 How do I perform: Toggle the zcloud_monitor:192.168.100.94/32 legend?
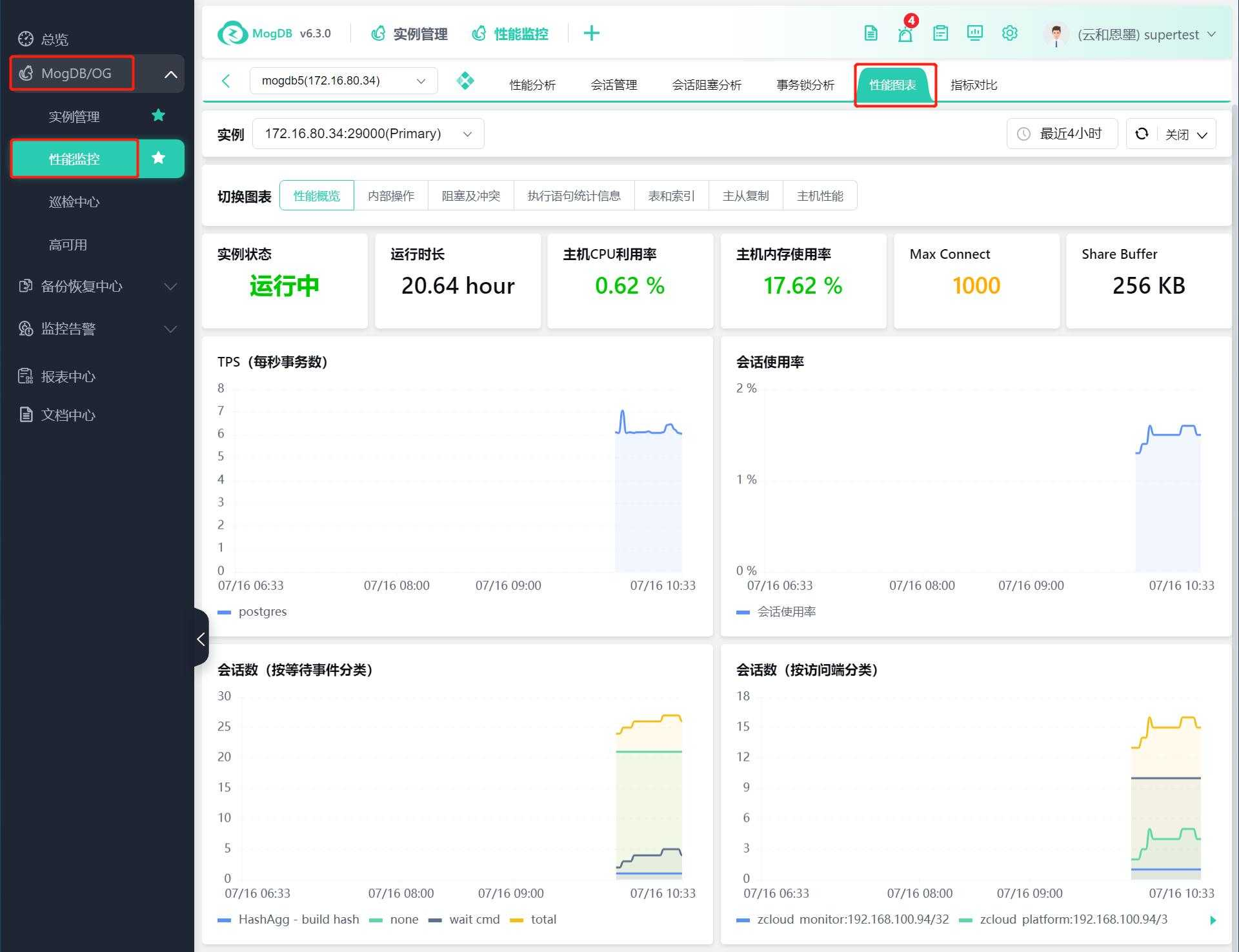coord(843,919)
